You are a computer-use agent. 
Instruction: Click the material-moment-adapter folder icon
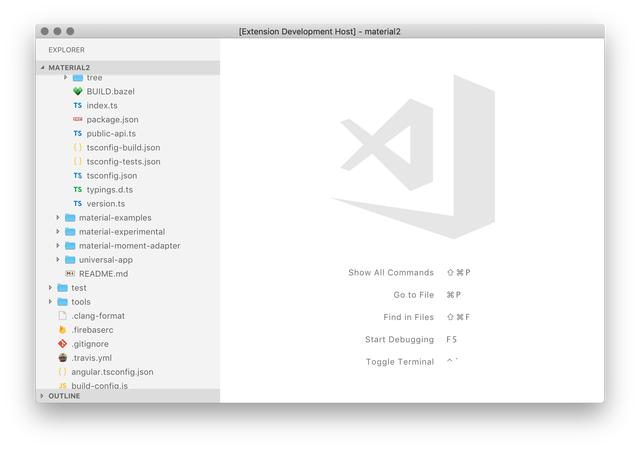tap(70, 245)
